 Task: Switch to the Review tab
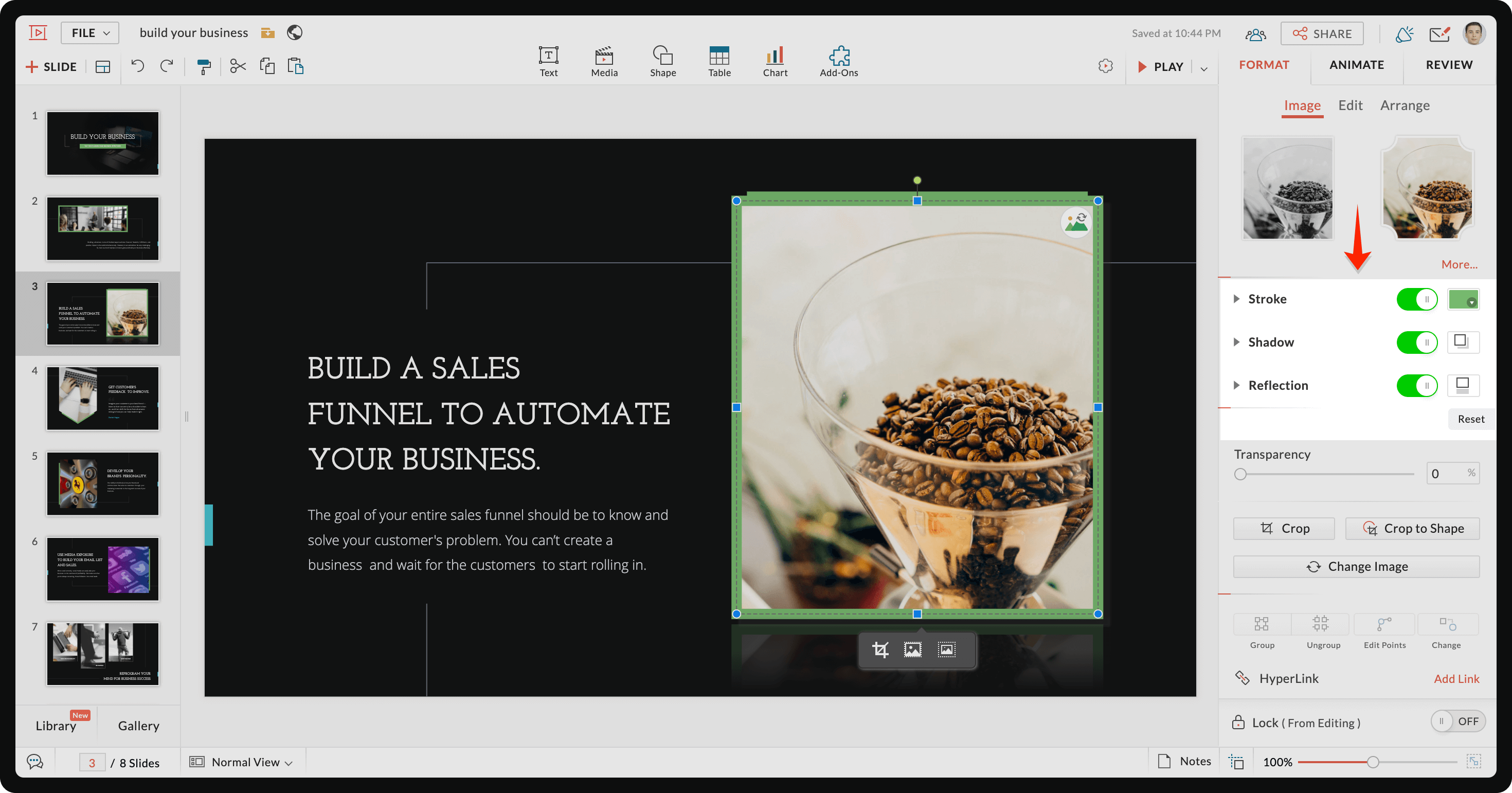tap(1449, 64)
